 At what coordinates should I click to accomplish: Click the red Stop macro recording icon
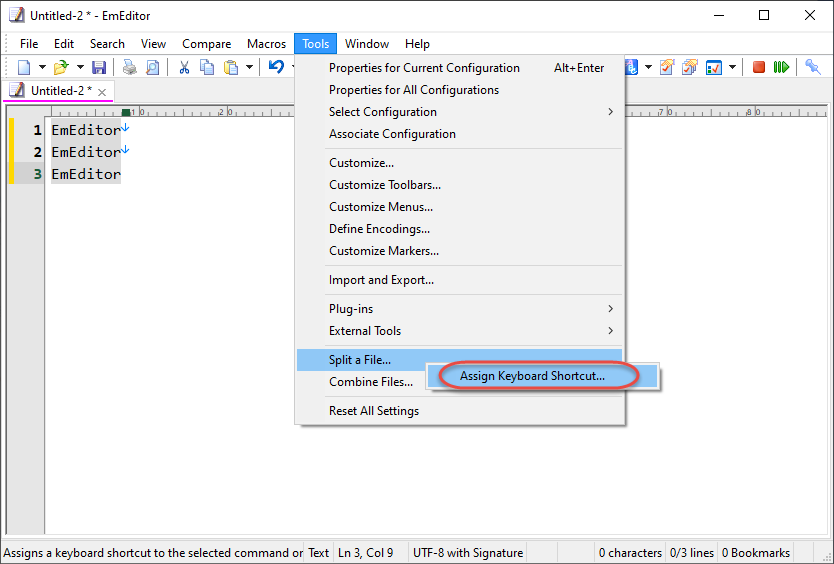(x=758, y=68)
